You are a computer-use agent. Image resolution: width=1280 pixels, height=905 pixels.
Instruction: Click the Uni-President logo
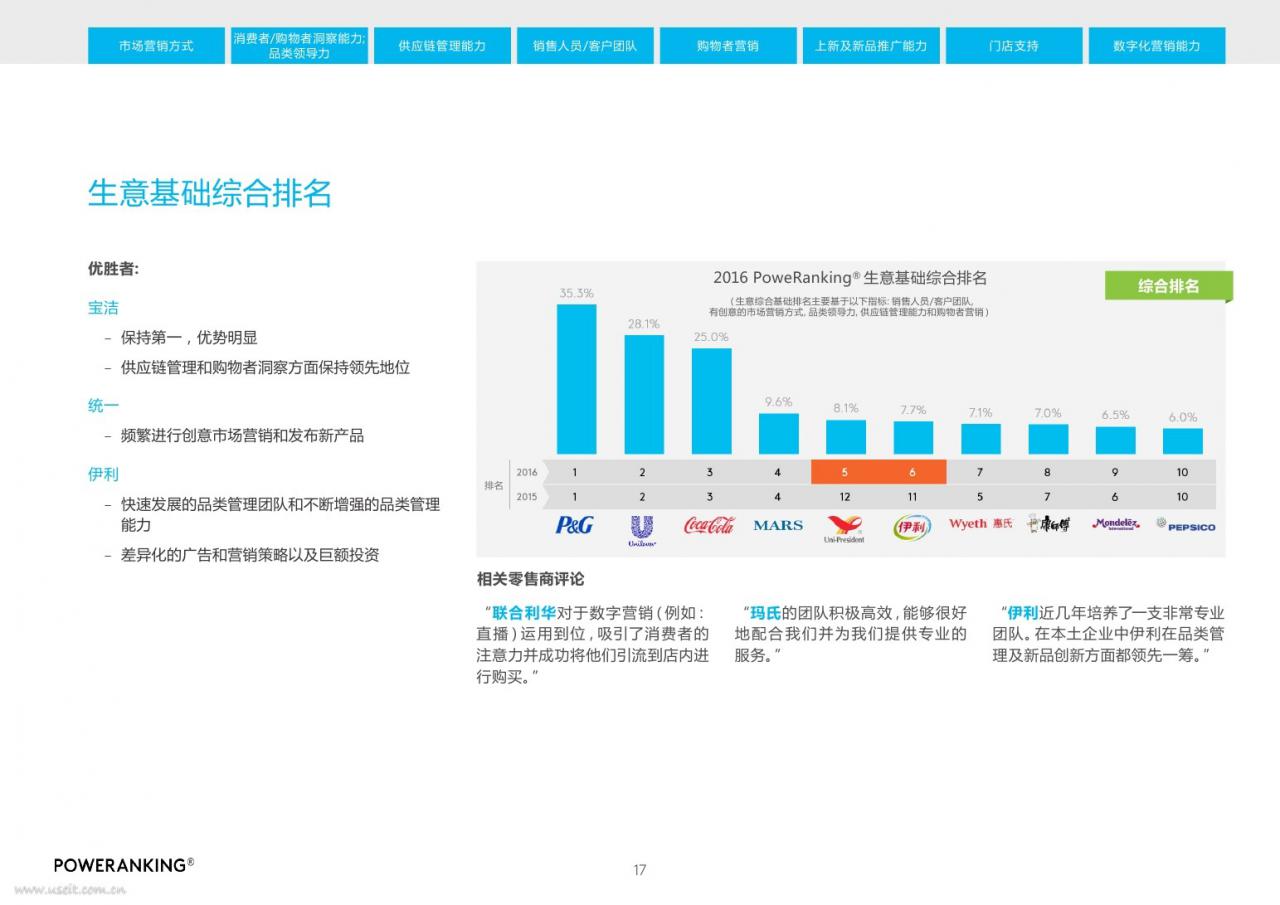tap(844, 528)
